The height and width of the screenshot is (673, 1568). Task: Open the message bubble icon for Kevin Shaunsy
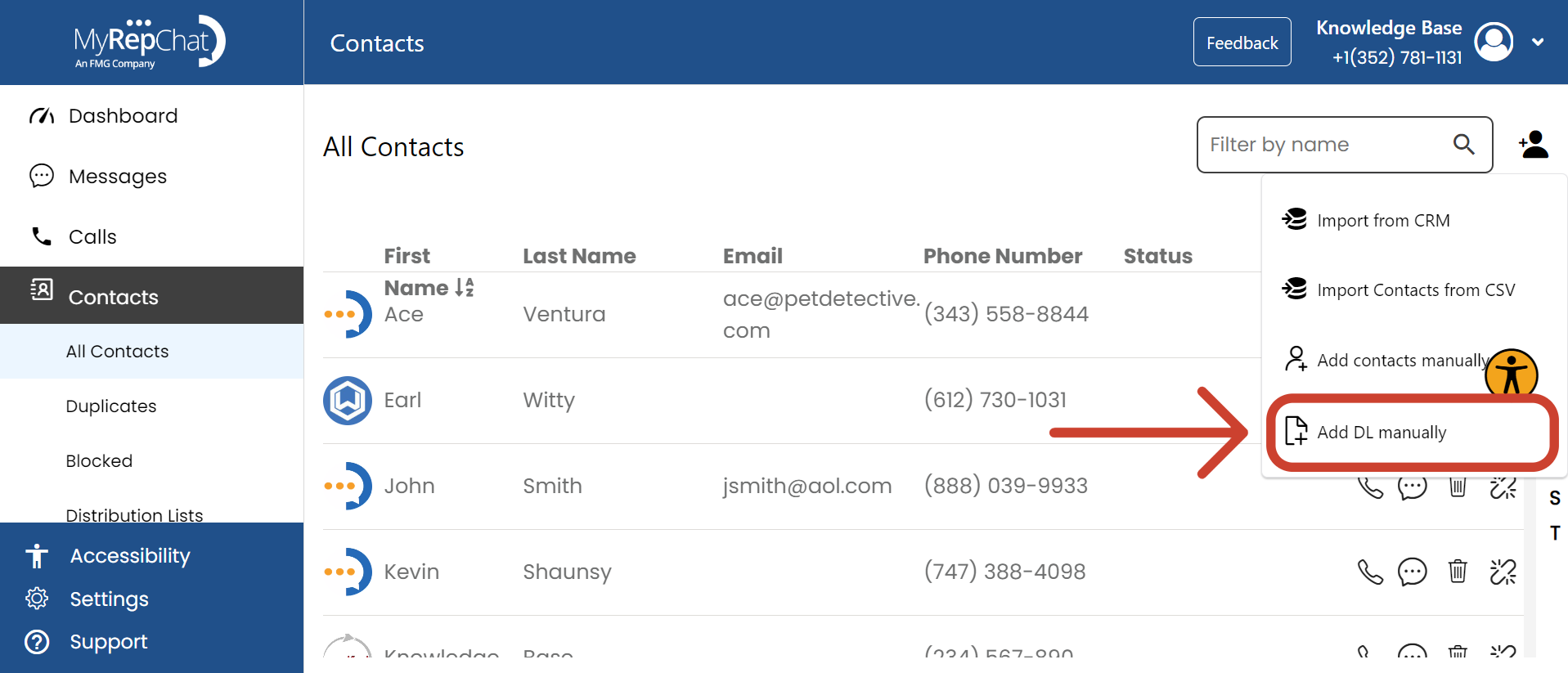[1413, 572]
